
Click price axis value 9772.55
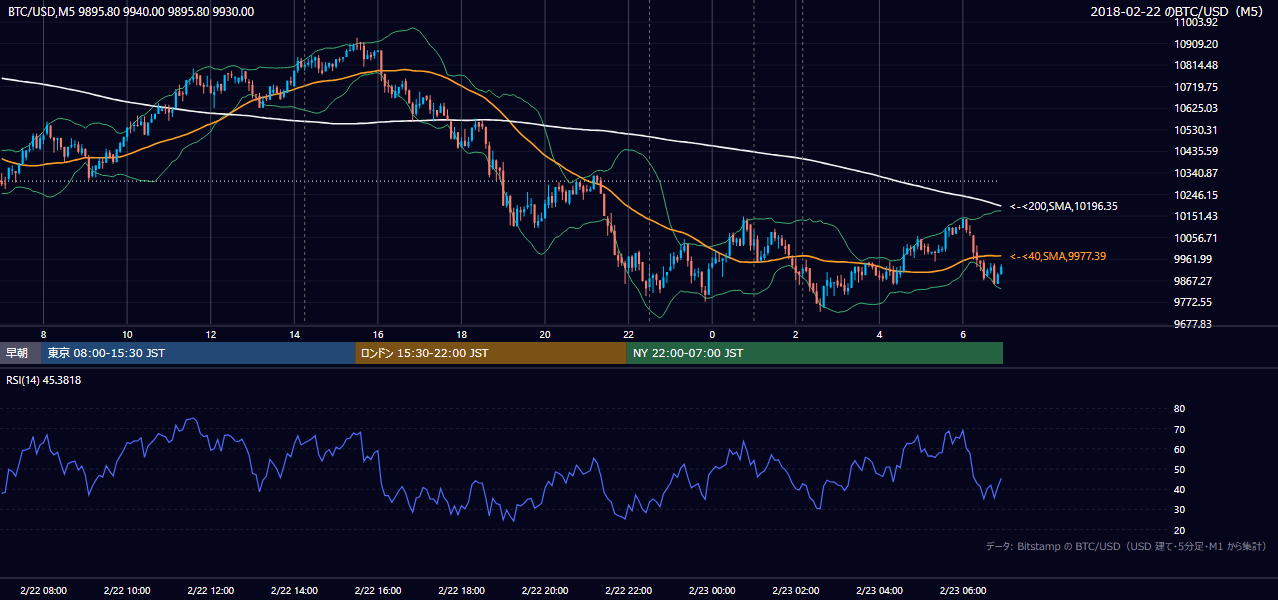pos(1194,302)
